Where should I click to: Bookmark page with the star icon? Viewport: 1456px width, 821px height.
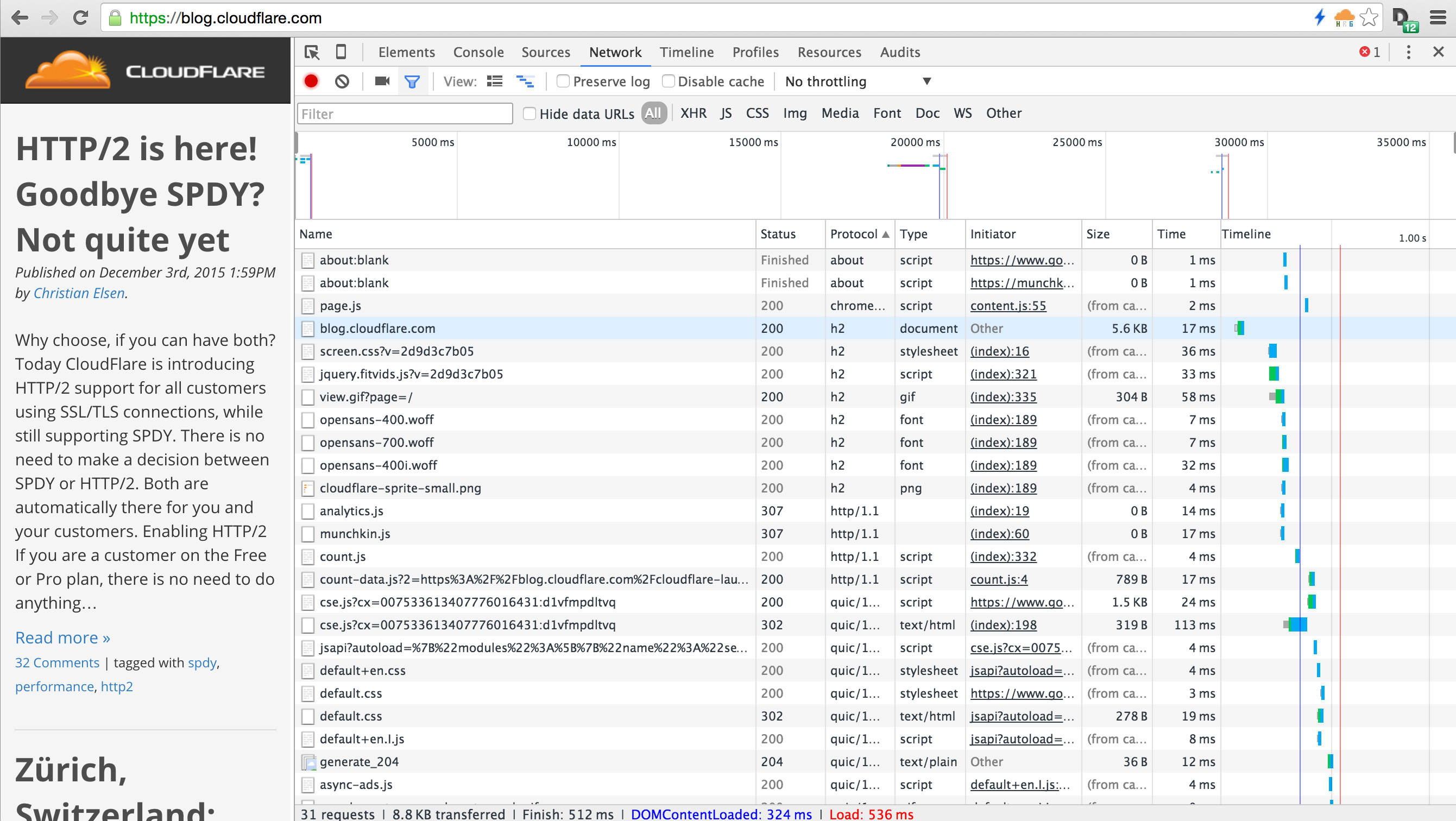tap(1369, 17)
